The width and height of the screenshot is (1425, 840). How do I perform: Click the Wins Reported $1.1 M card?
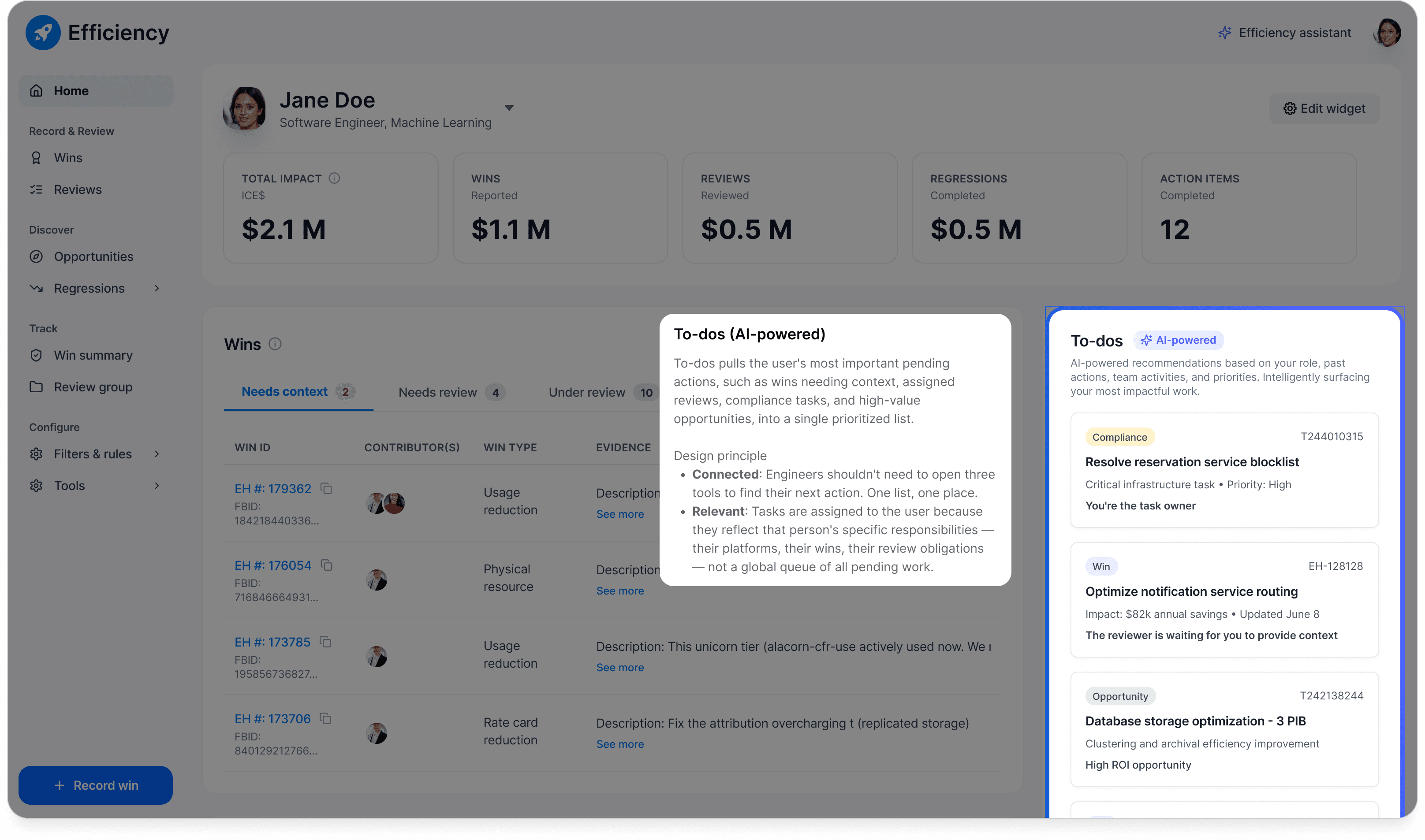560,208
